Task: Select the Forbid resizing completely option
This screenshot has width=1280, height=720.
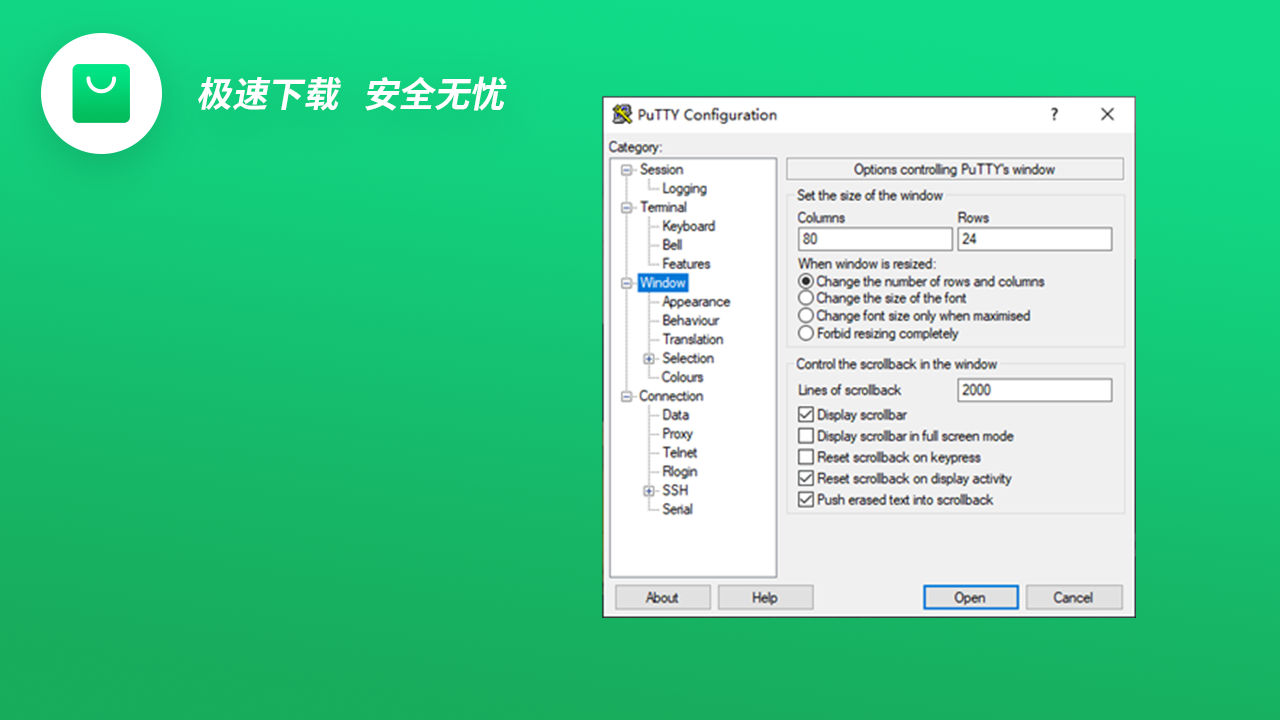Action: pos(806,332)
